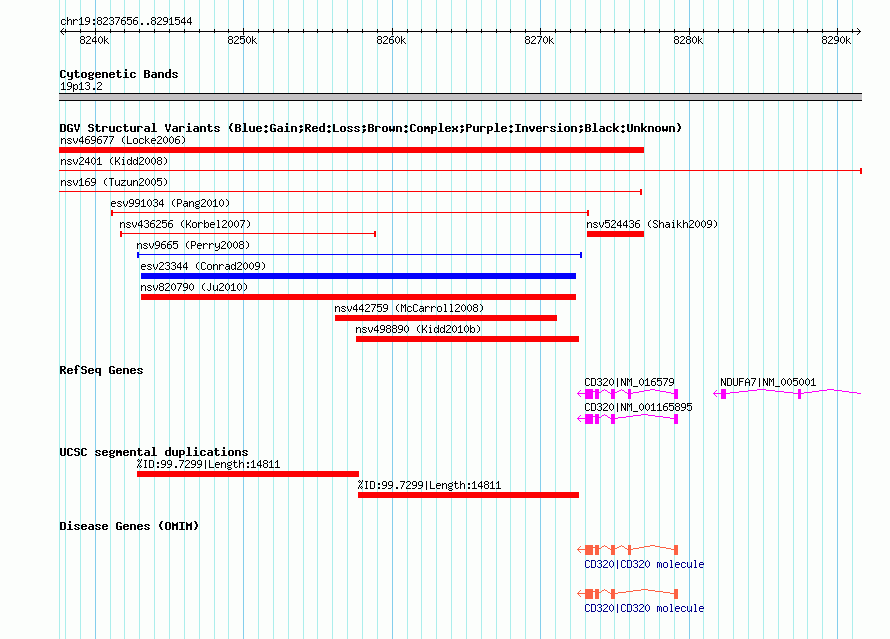Click the 8290k ruler tick label

pyautogui.click(x=836, y=40)
